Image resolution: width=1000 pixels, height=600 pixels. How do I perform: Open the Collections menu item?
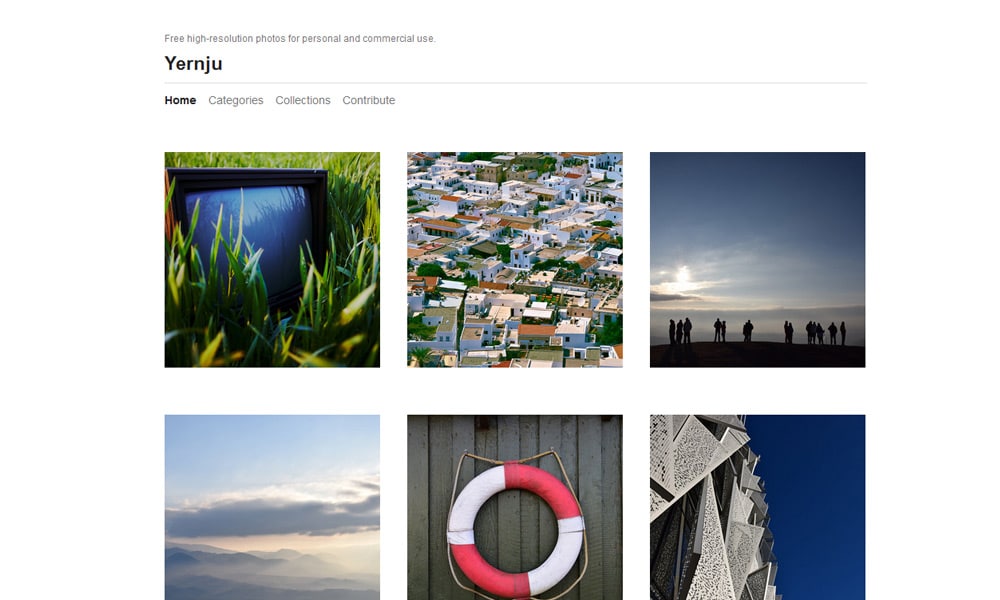(x=302, y=100)
